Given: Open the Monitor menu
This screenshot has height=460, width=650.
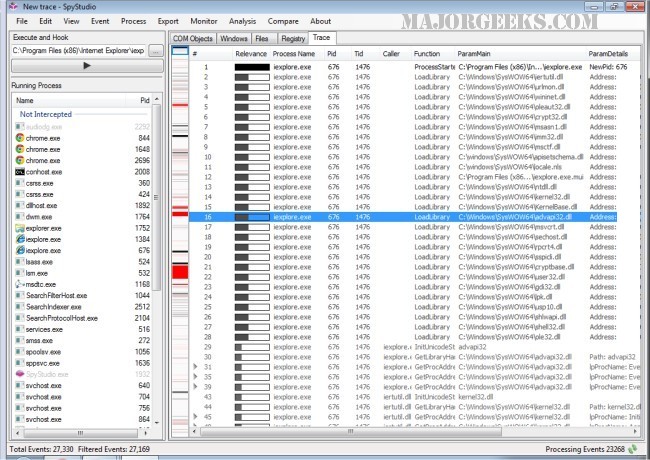Looking at the screenshot, I should (x=204, y=21).
